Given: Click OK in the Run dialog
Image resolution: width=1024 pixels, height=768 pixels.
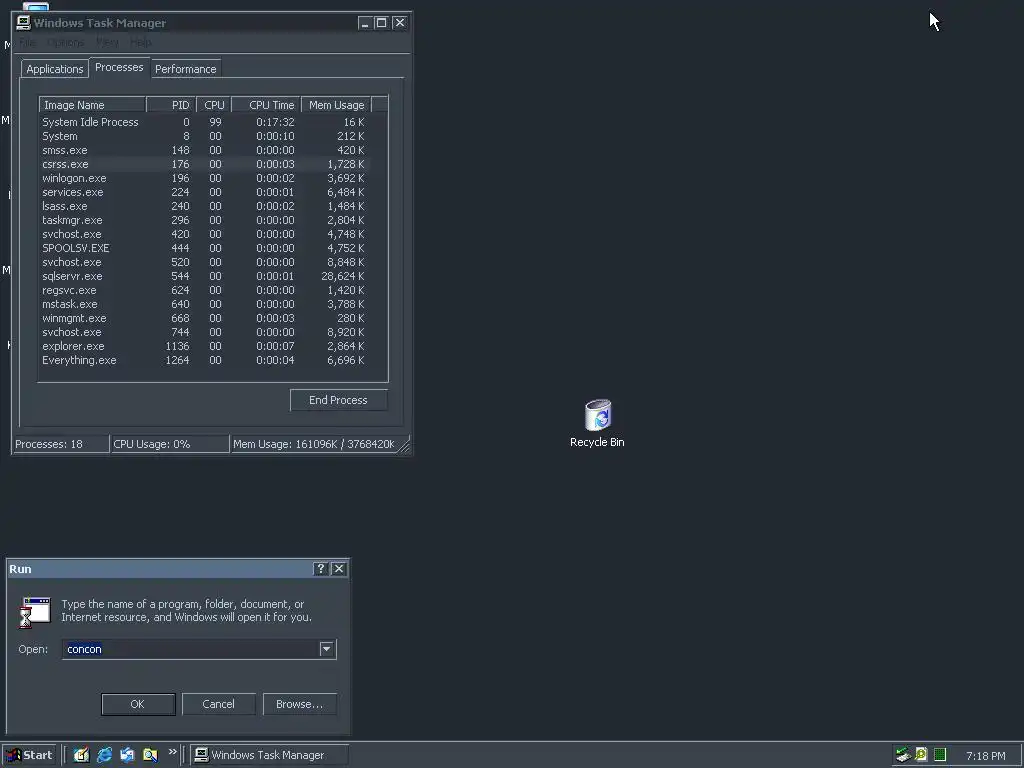Looking at the screenshot, I should tap(138, 704).
